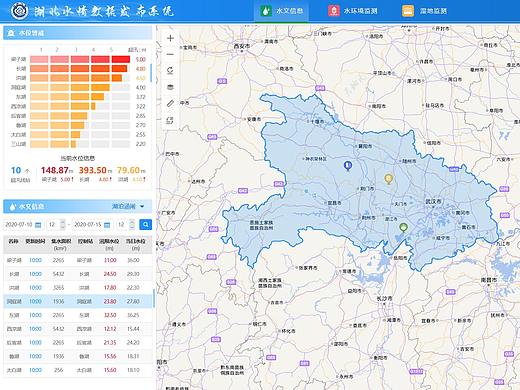
Task: Click the 5.00 value in the chart
Action: (141, 59)
